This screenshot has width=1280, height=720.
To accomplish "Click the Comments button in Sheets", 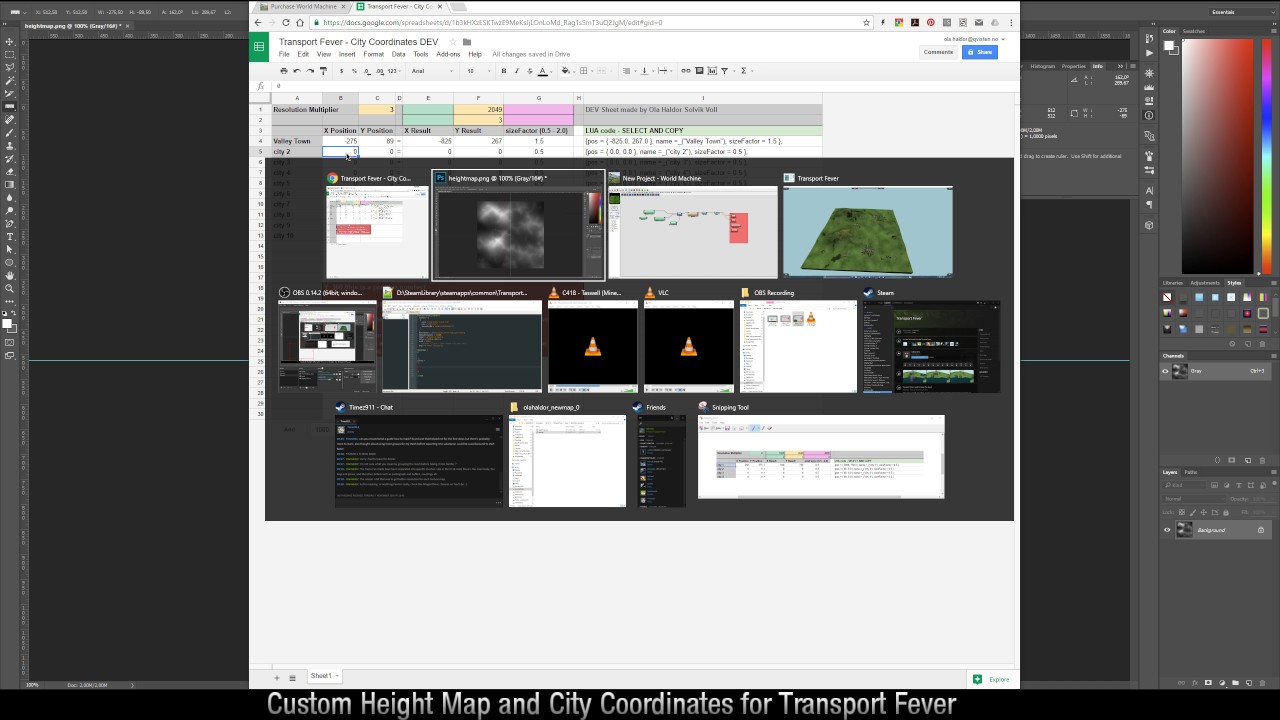I will [x=938, y=52].
